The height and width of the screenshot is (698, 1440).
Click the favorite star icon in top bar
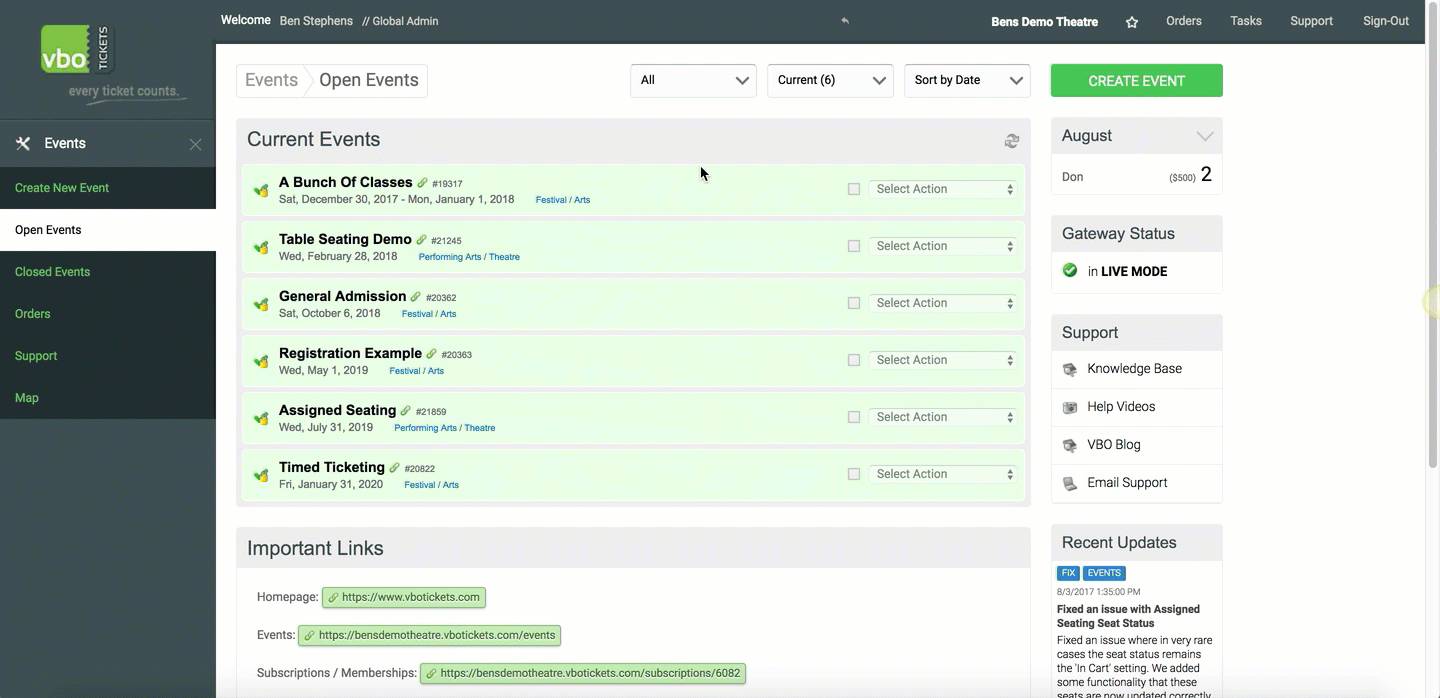pos(1132,22)
